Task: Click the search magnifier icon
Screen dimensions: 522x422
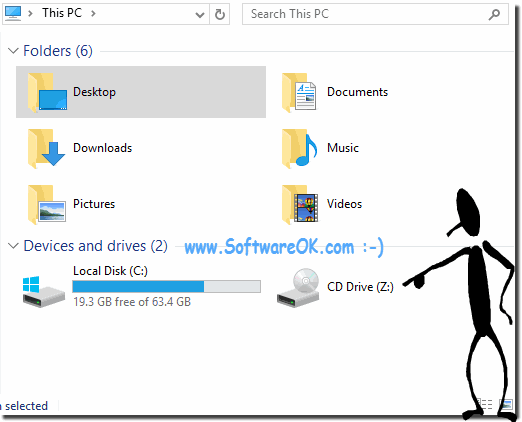Action: (x=494, y=14)
